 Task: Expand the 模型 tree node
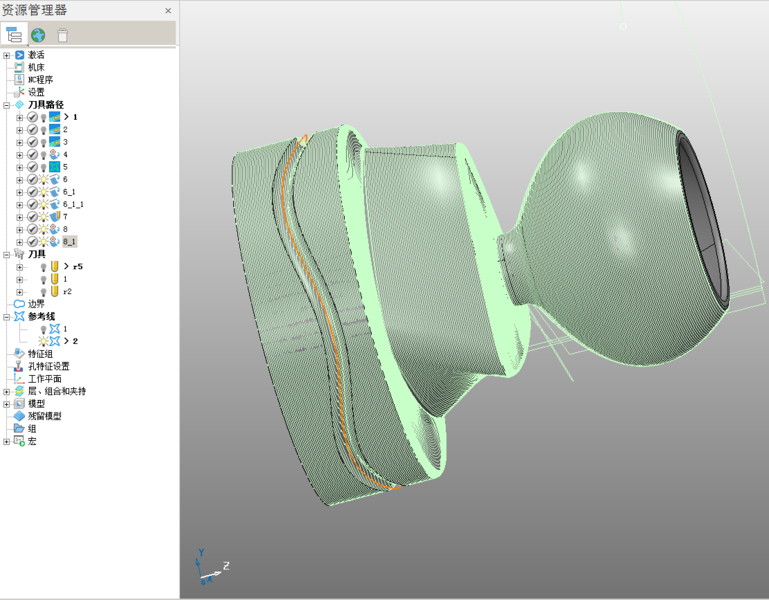7,404
